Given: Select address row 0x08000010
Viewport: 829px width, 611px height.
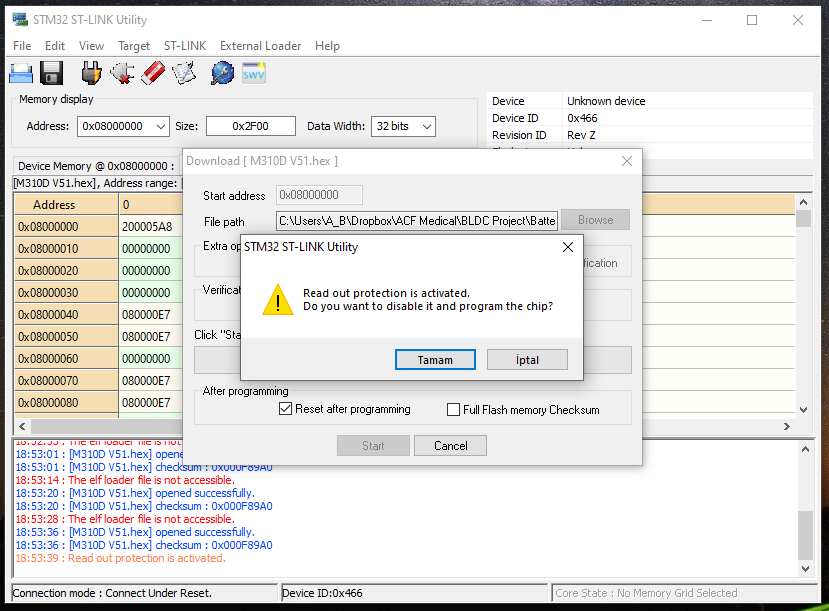Looking at the screenshot, I should point(66,248).
